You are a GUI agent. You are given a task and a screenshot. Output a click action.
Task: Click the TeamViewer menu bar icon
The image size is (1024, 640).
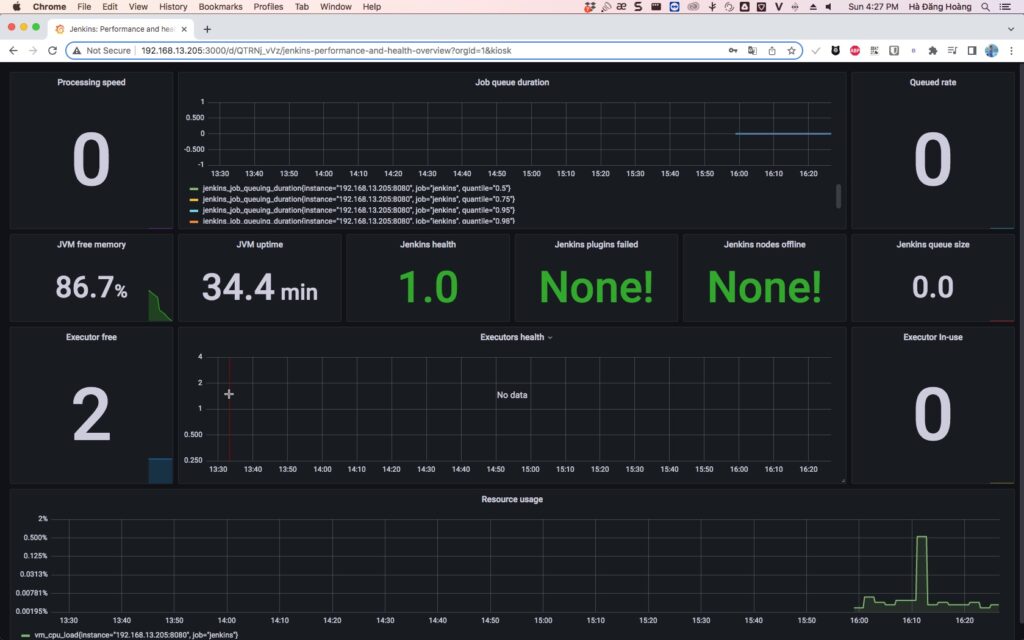pos(675,7)
